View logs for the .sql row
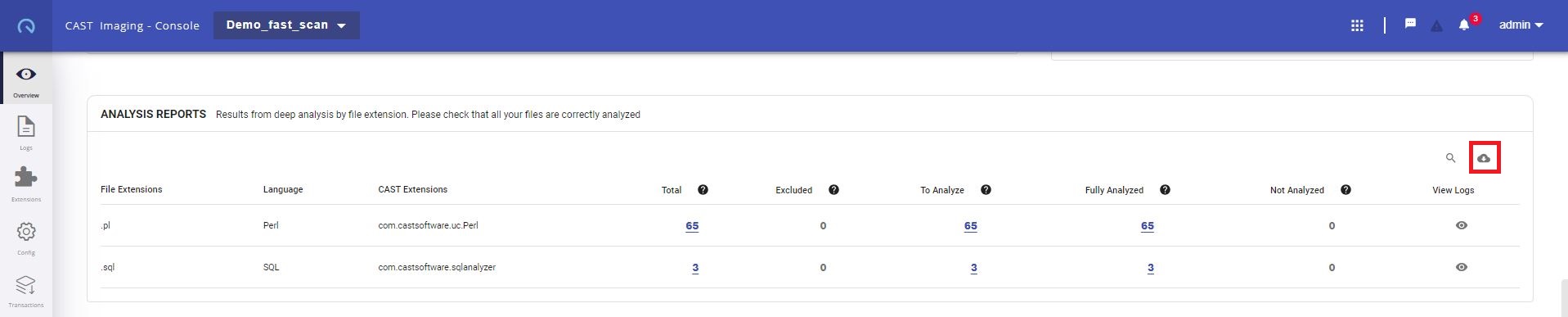 tap(1462, 267)
